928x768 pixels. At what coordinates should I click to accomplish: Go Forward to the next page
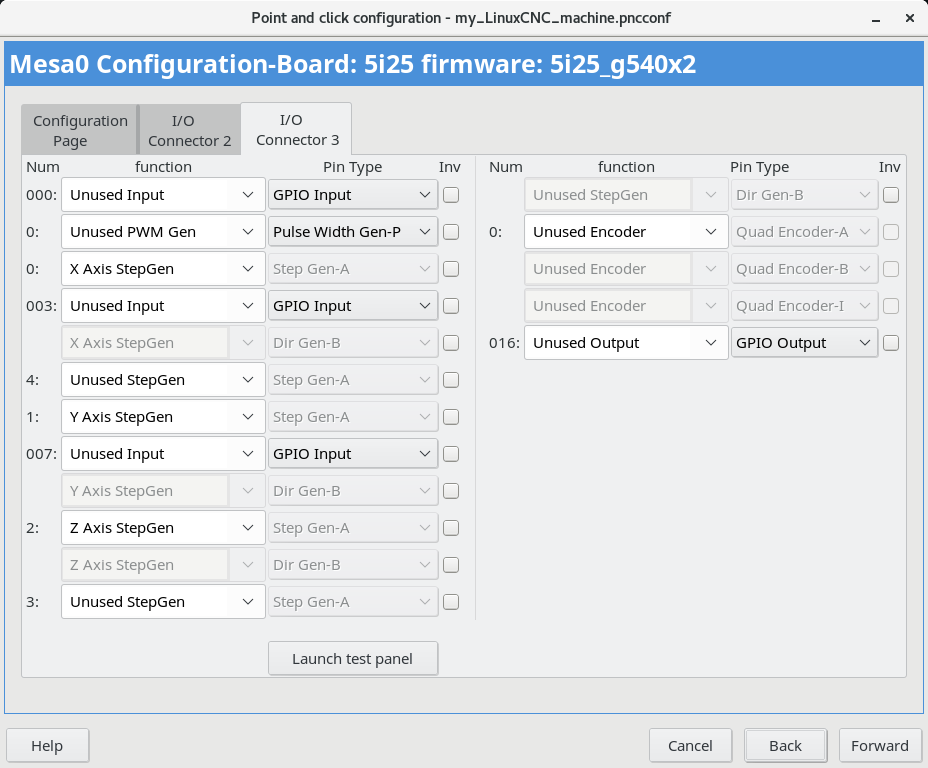(x=880, y=746)
